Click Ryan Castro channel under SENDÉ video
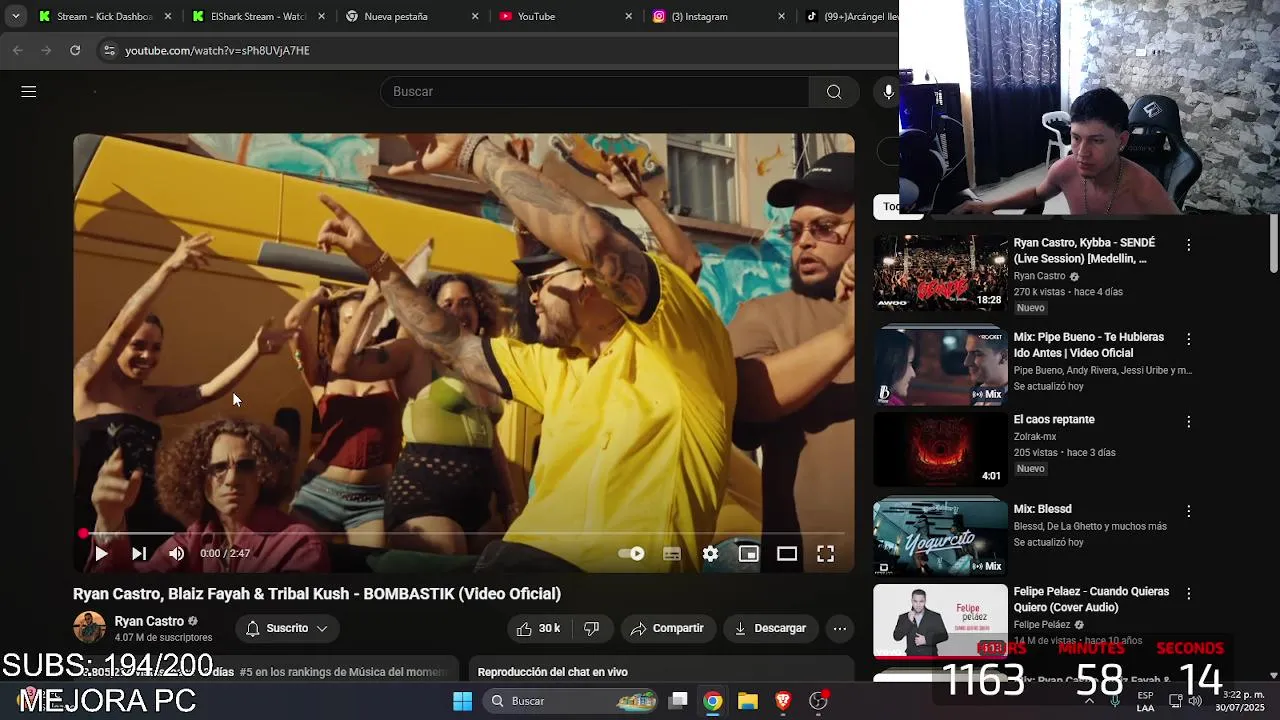Image resolution: width=1280 pixels, height=720 pixels. (1039, 276)
